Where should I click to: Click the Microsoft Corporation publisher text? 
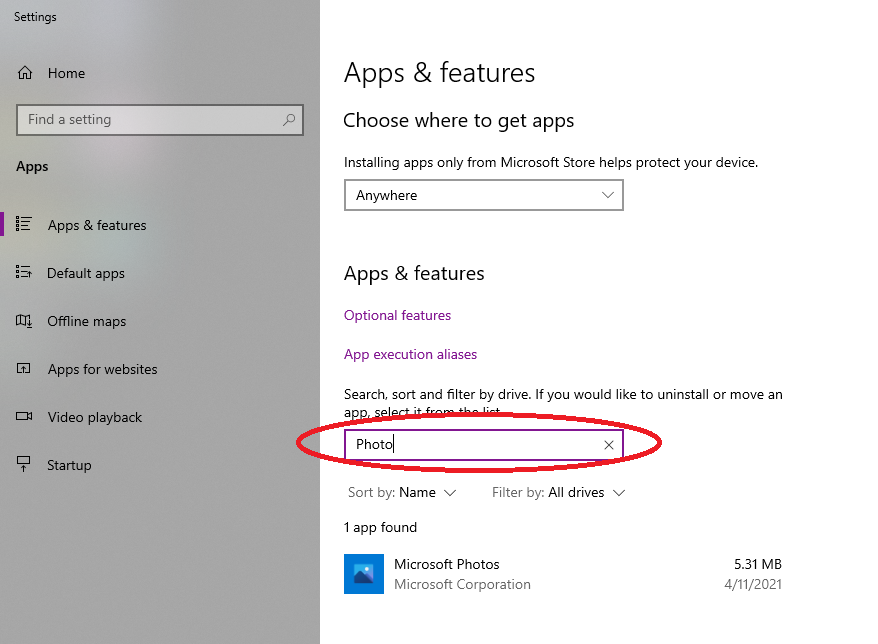[x=462, y=585]
